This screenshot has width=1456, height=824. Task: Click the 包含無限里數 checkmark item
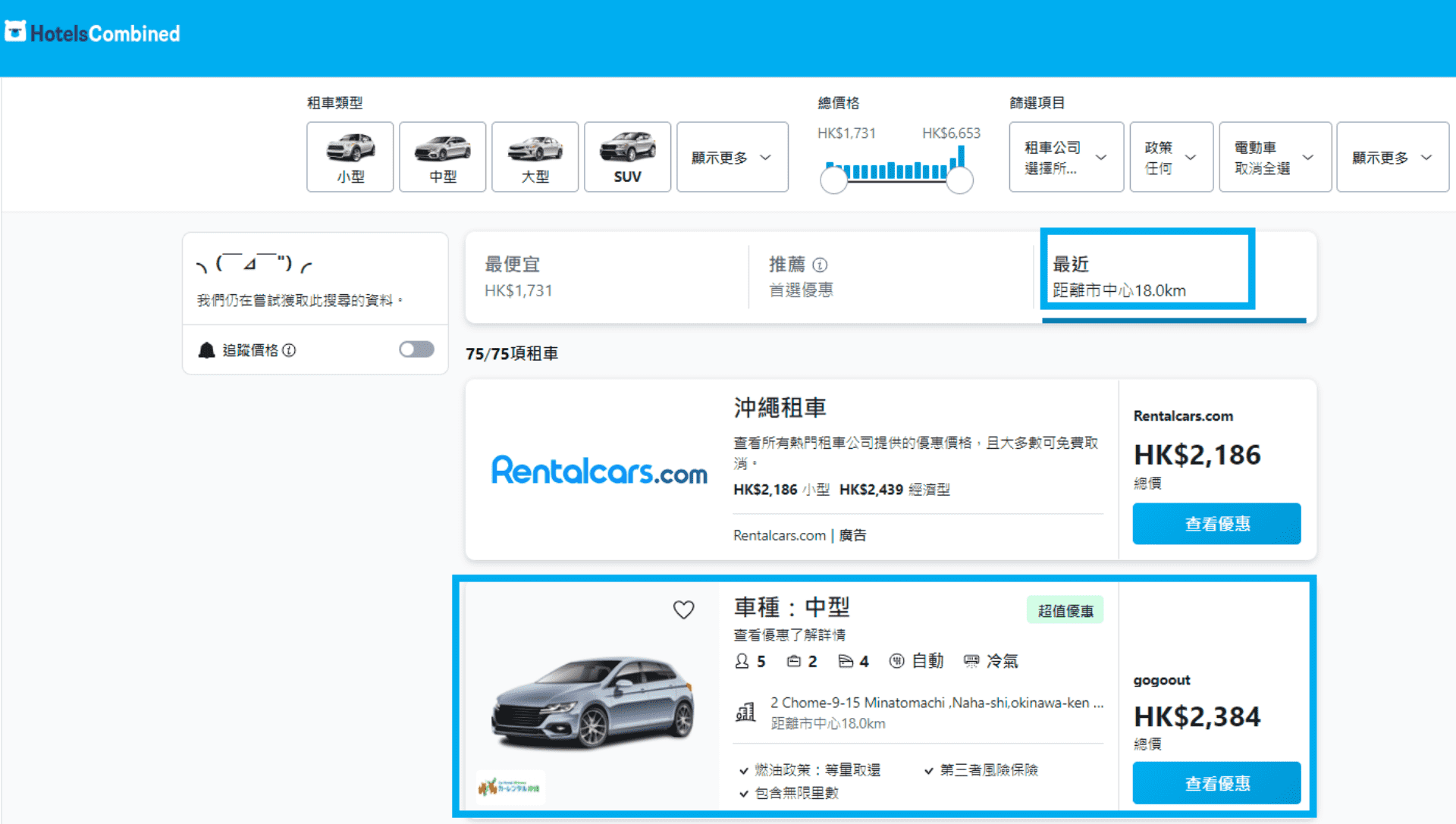[789, 793]
